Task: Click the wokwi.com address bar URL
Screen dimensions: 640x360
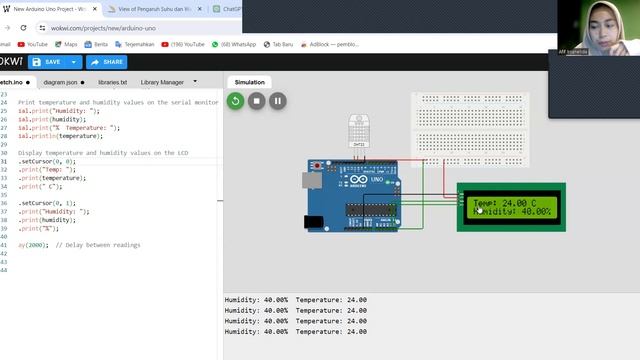Action: (x=103, y=28)
